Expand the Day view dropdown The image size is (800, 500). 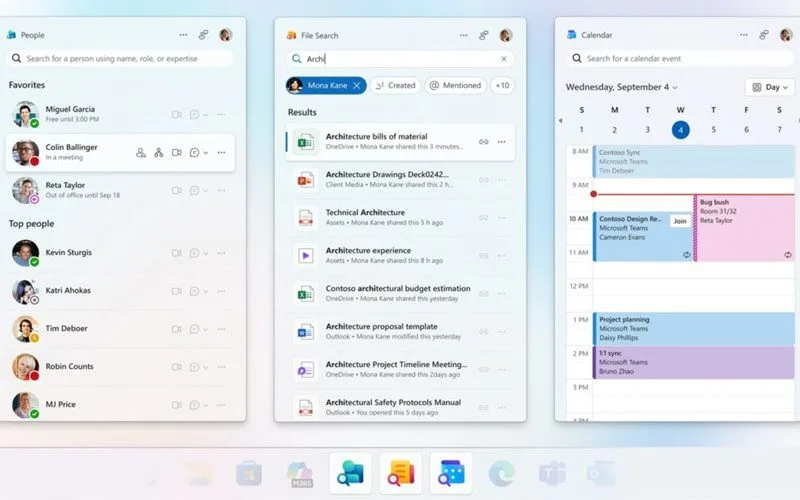769,87
